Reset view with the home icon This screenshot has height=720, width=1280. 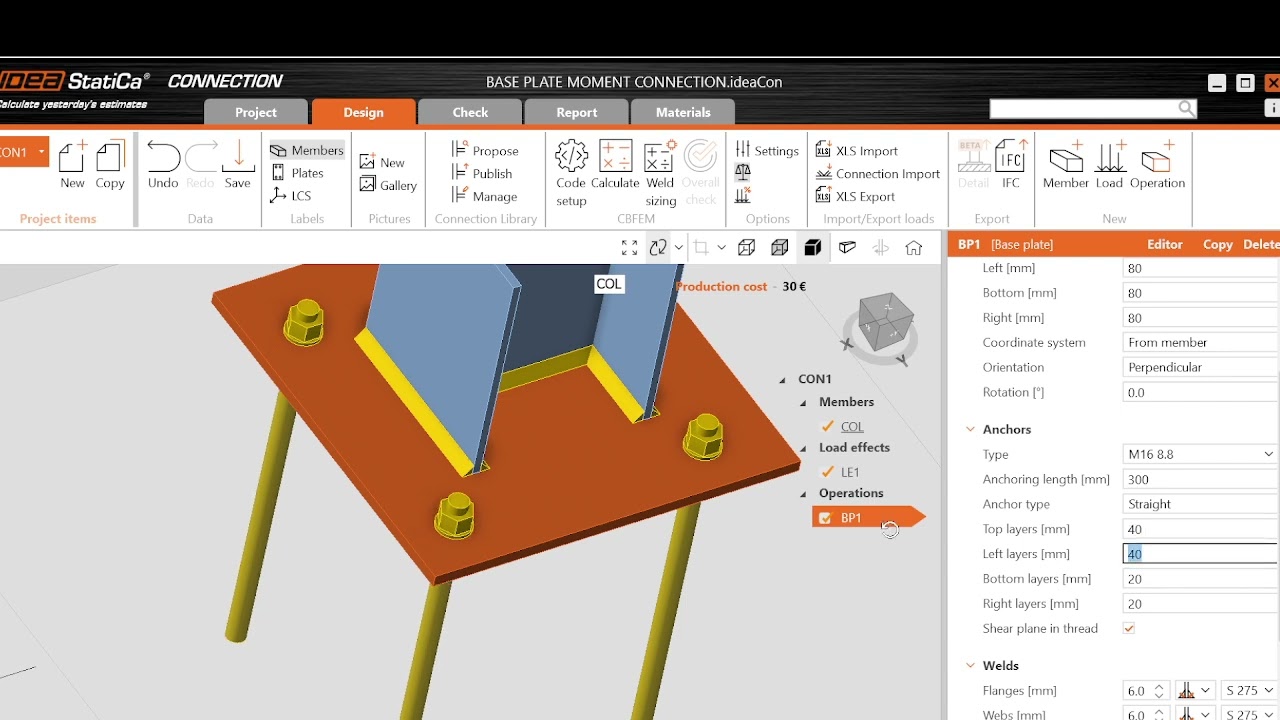(913, 248)
